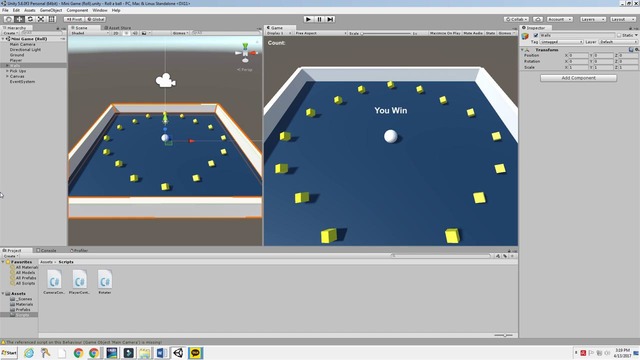Expand the Pick Ups hierarchy item
Viewport: 640px width, 360px height.
click(x=7, y=71)
